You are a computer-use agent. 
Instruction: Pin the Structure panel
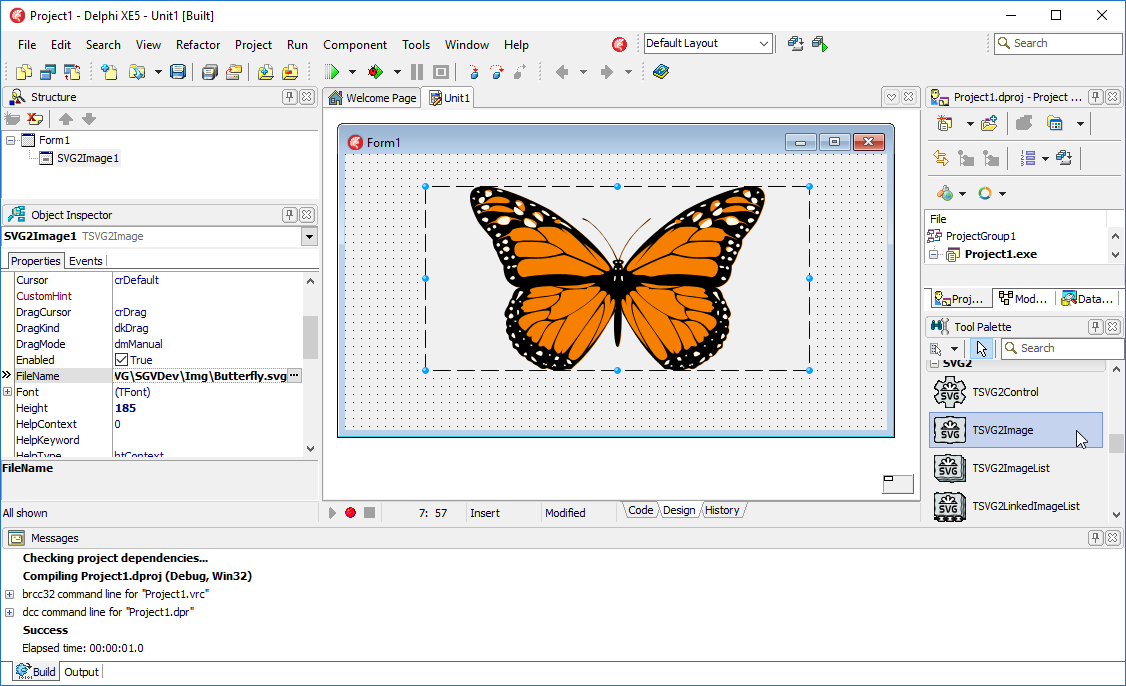[289, 97]
